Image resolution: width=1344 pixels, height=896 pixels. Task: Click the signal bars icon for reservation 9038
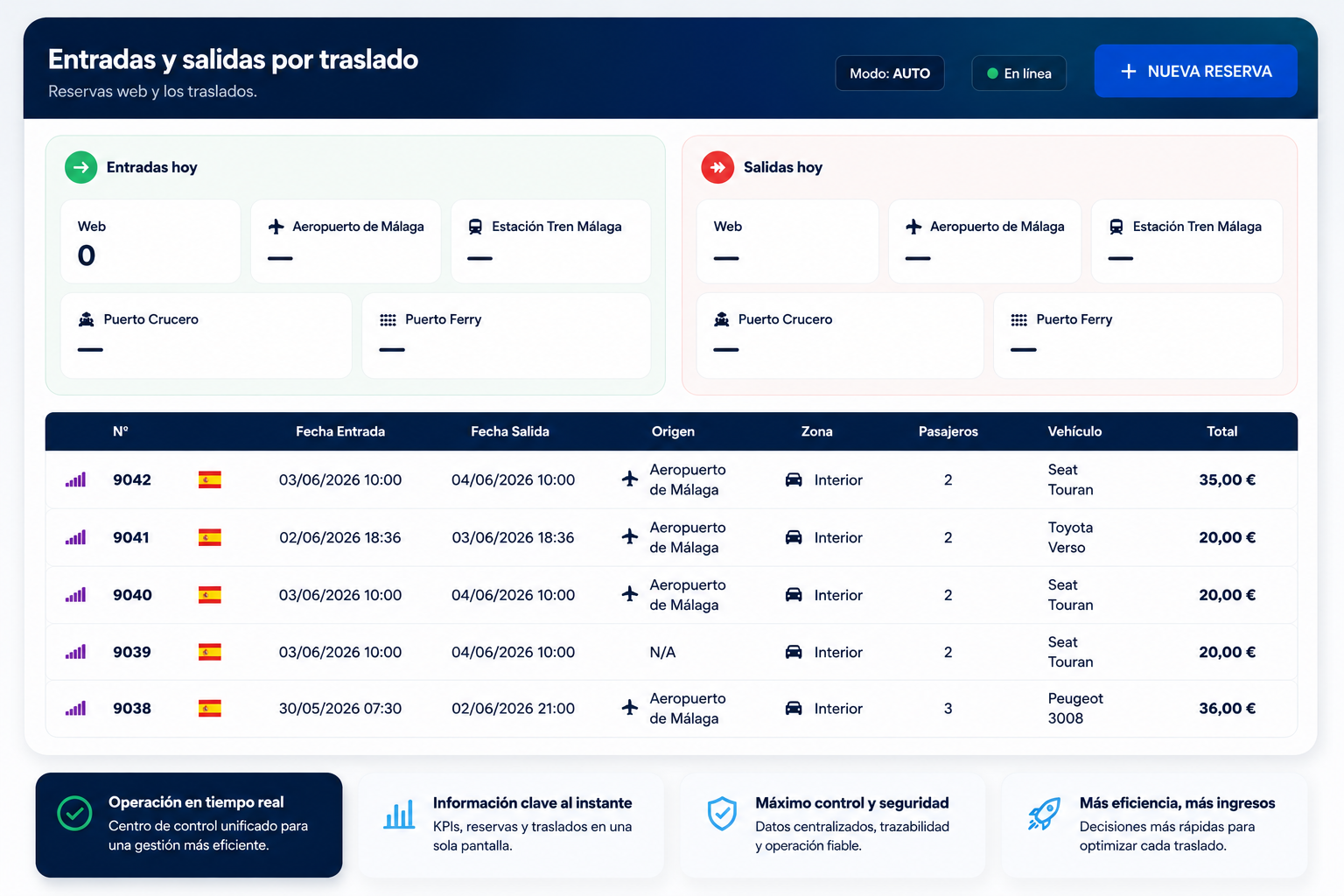75,709
